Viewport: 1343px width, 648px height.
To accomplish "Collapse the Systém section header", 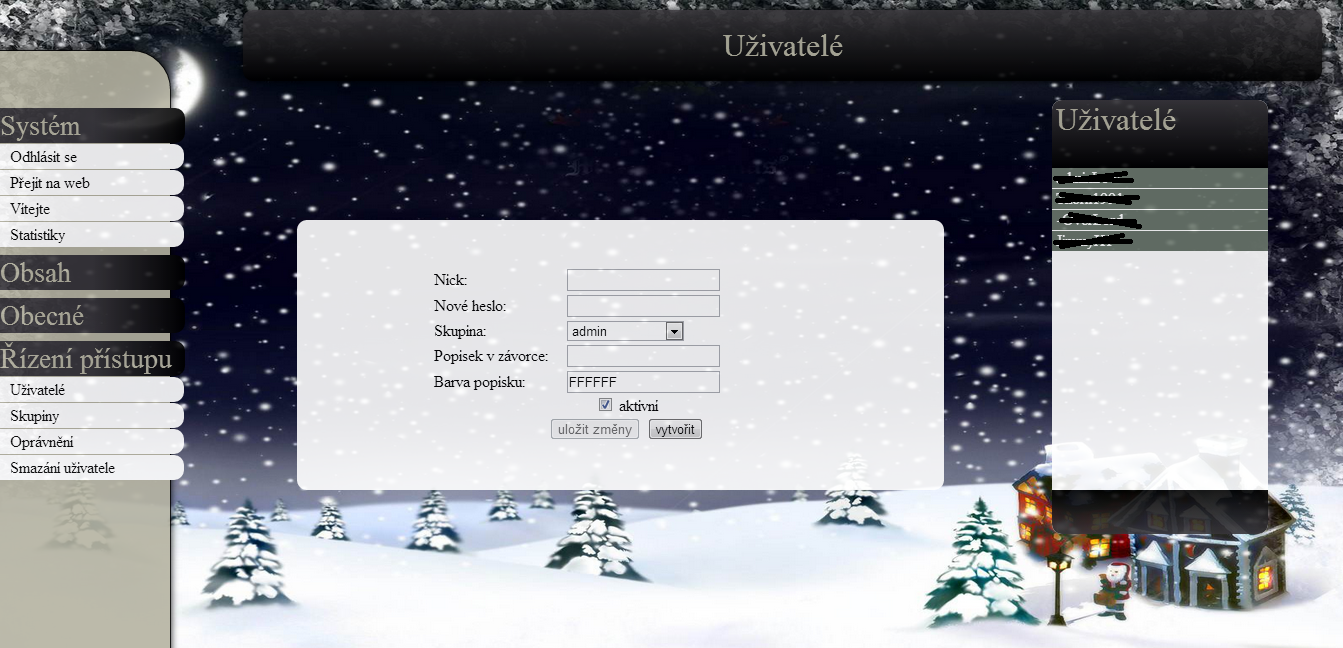I will [x=40, y=127].
